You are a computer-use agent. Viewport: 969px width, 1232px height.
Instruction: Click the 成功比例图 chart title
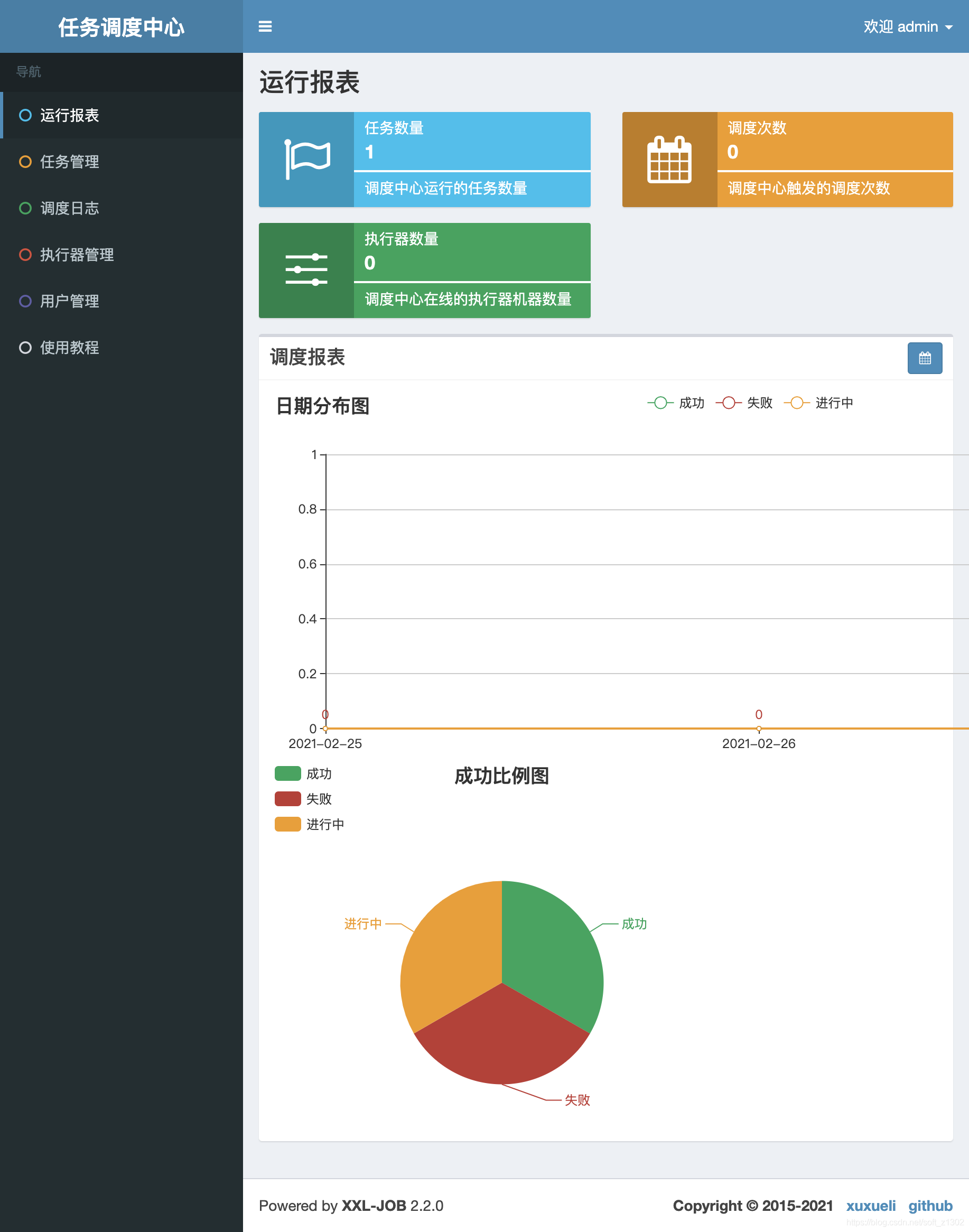tap(502, 776)
